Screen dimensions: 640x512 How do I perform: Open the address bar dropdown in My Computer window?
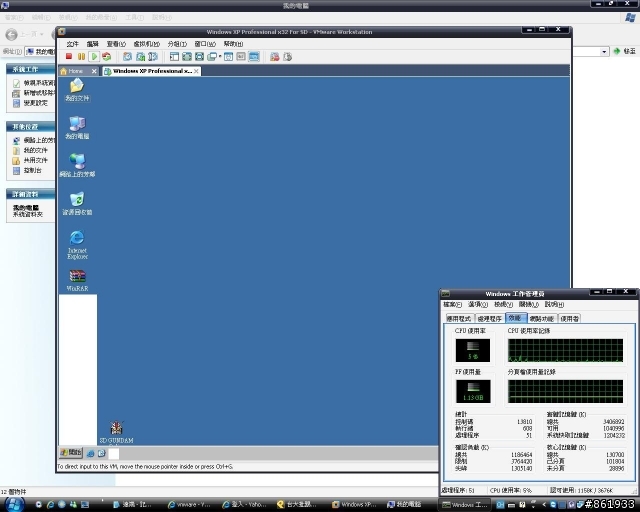point(604,51)
